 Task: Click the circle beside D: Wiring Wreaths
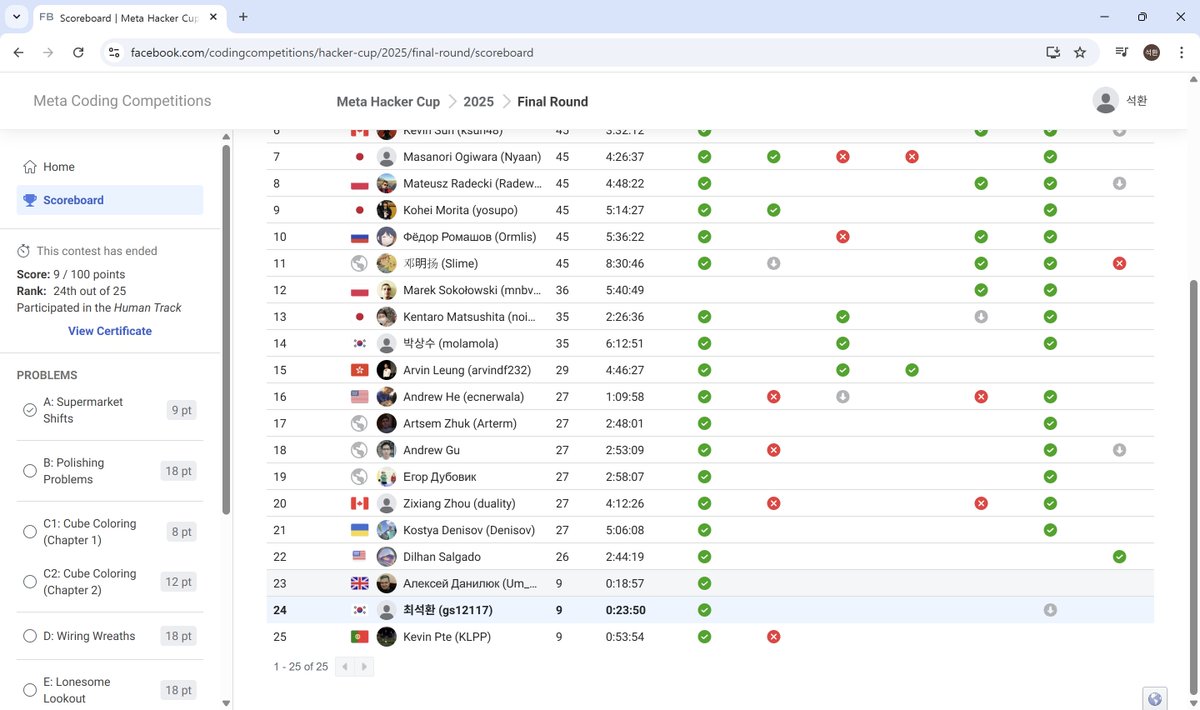pos(30,636)
